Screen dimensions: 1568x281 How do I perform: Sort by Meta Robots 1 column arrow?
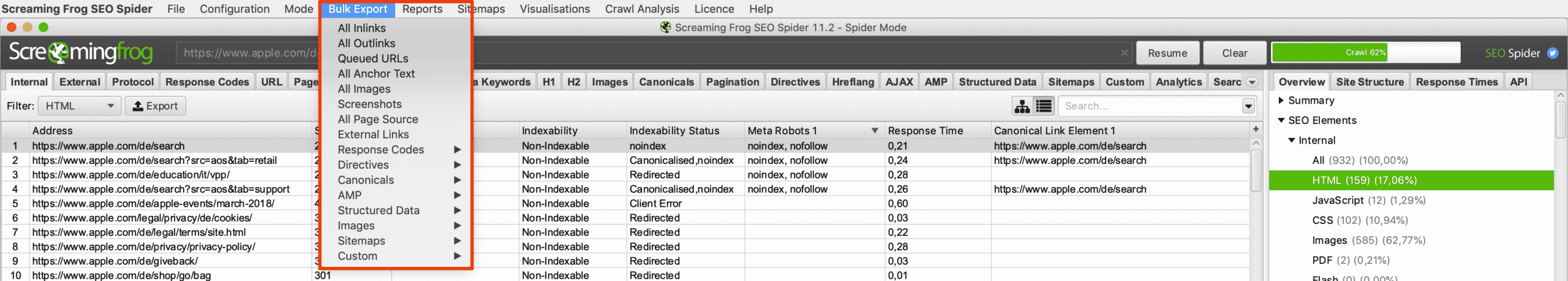(x=875, y=131)
